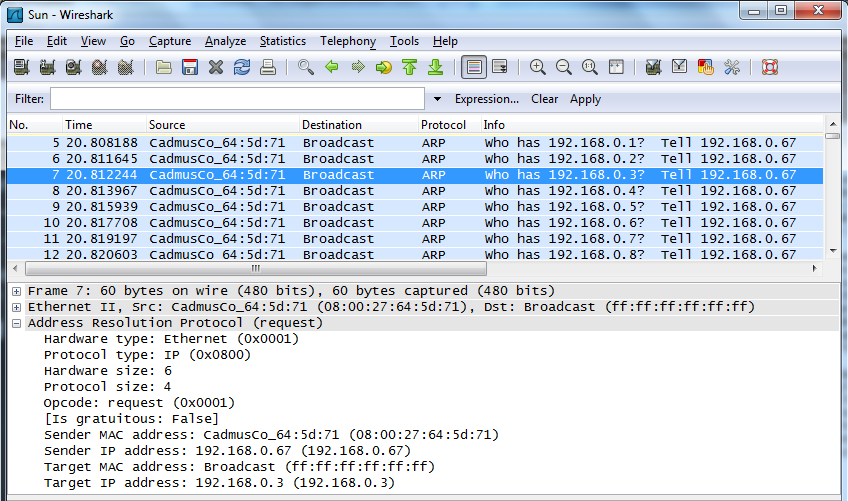Open preferences tools icon
This screenshot has height=501, width=848.
click(x=732, y=67)
